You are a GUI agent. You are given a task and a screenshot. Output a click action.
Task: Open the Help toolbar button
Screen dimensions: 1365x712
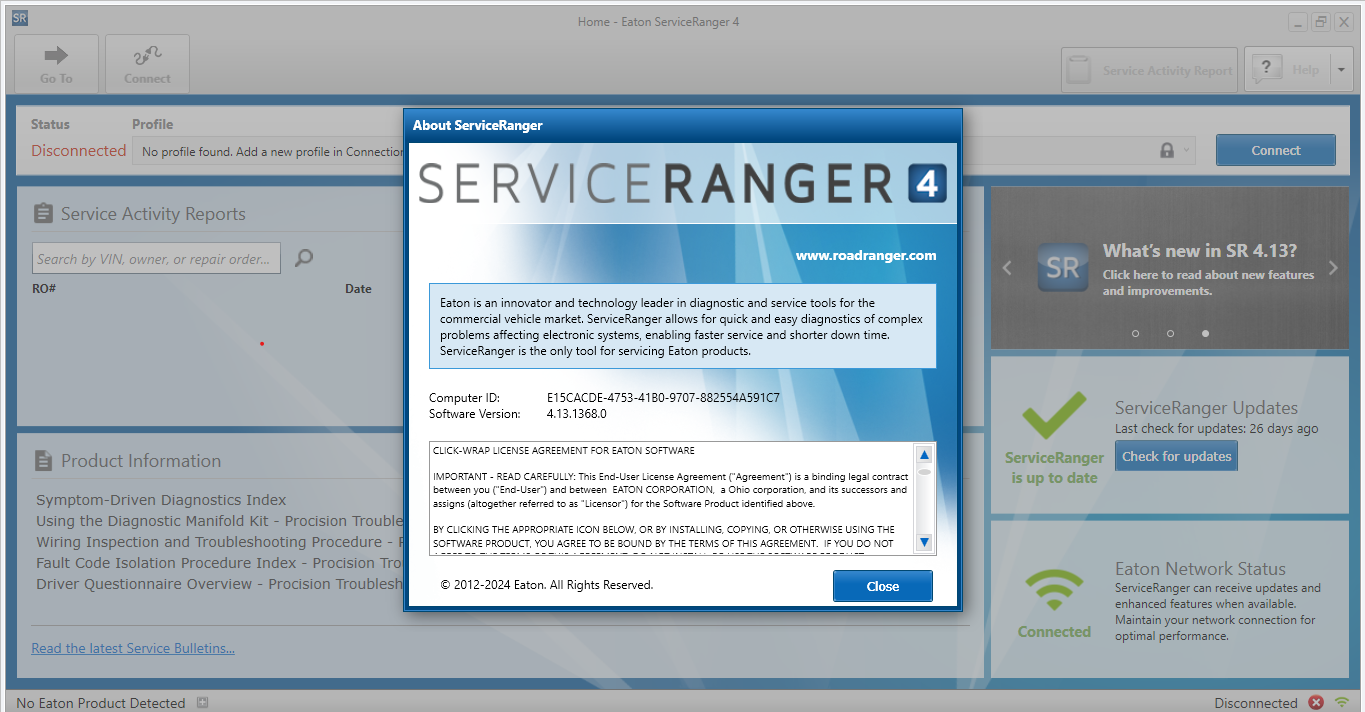[1287, 70]
